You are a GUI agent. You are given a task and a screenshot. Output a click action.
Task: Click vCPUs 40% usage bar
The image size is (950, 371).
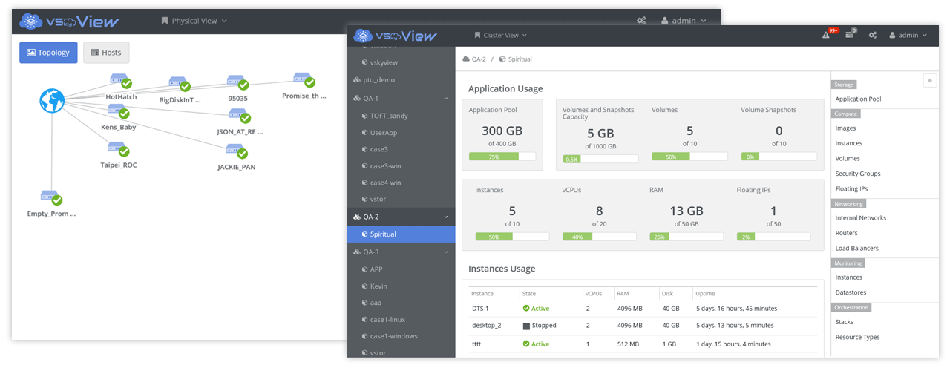tap(599, 237)
